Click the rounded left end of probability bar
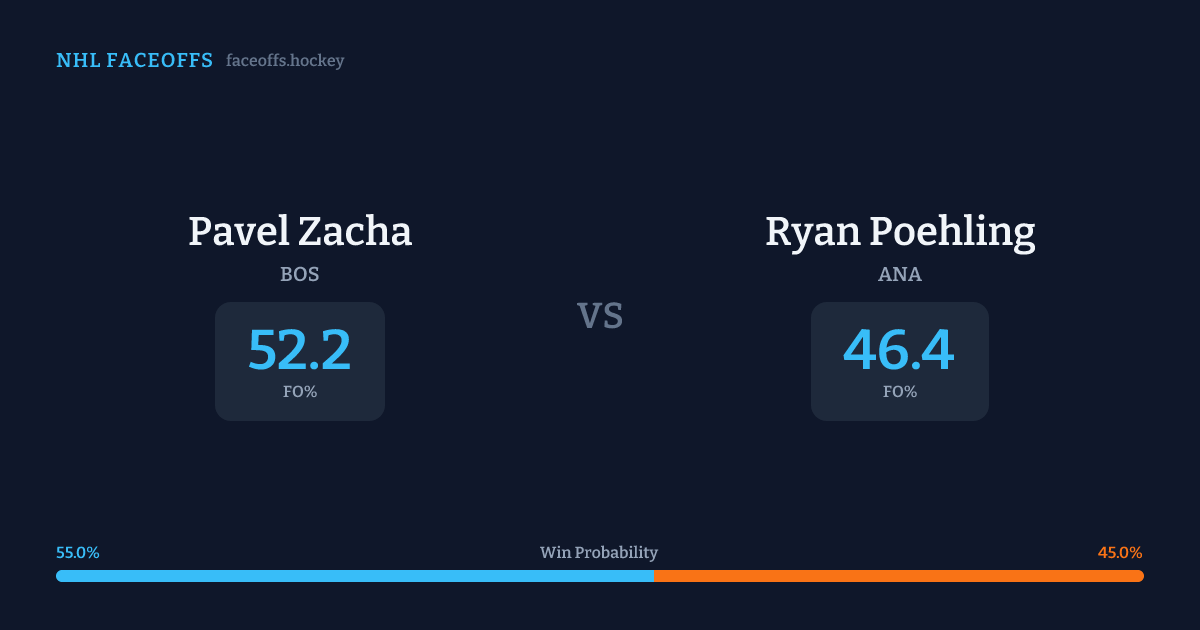1200x630 pixels. tap(60, 576)
